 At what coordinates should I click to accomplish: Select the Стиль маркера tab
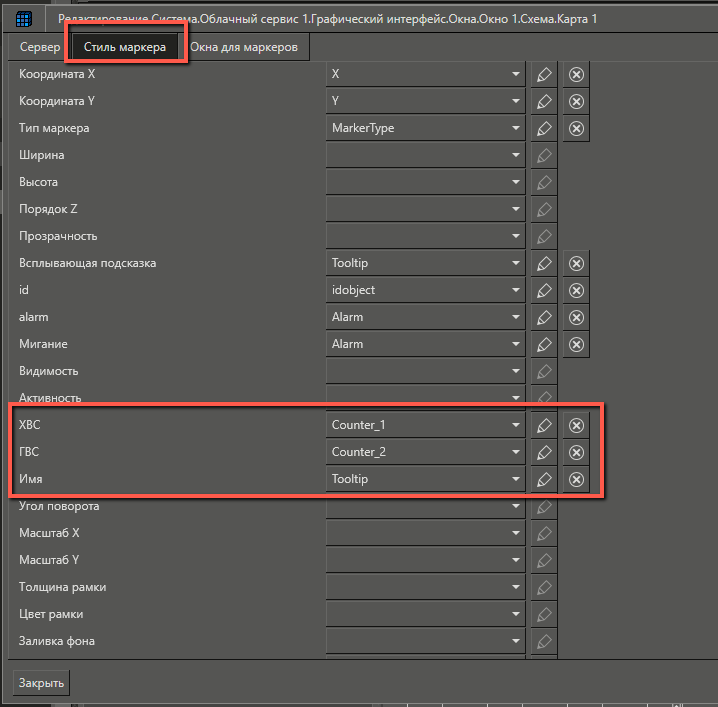click(x=125, y=48)
